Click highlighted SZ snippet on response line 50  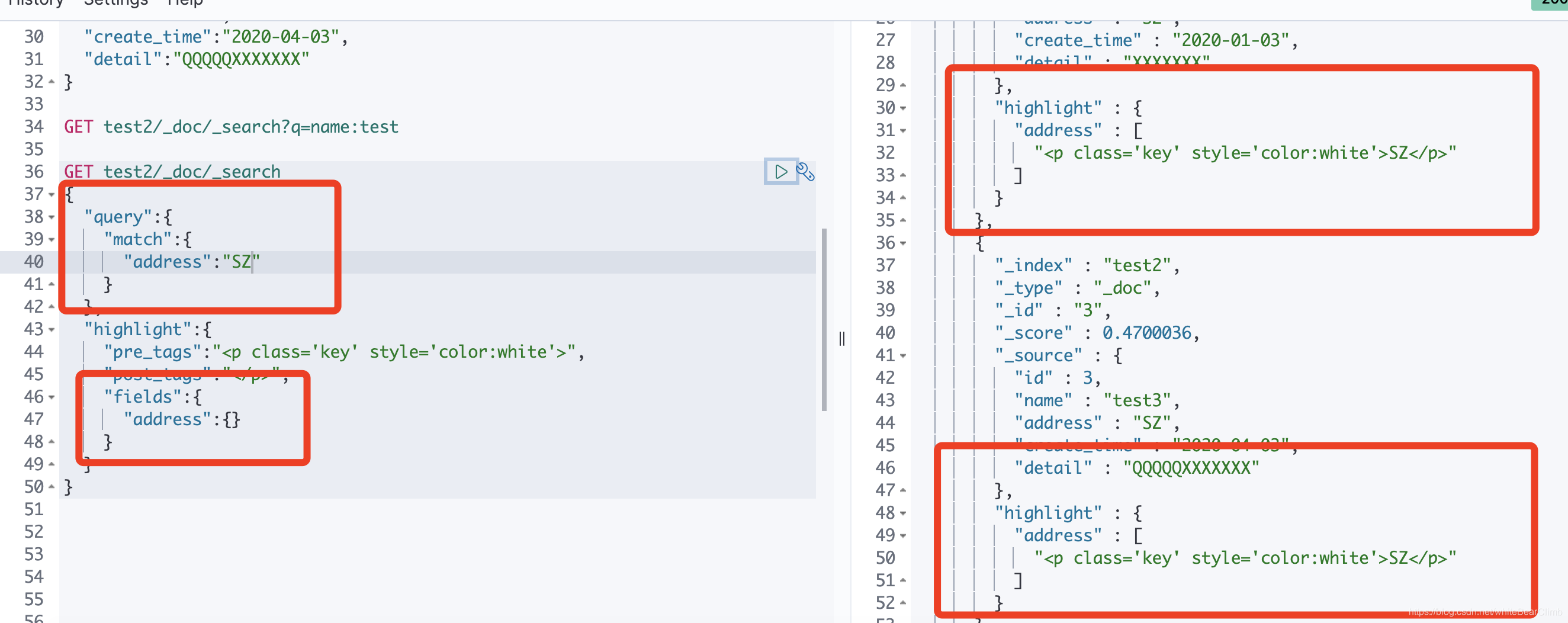point(1245,558)
